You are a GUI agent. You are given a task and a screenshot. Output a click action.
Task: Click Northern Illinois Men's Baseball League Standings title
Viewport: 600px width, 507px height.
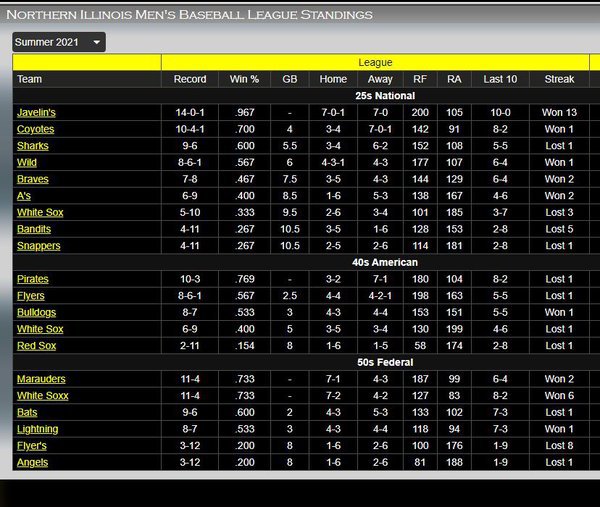pos(189,15)
